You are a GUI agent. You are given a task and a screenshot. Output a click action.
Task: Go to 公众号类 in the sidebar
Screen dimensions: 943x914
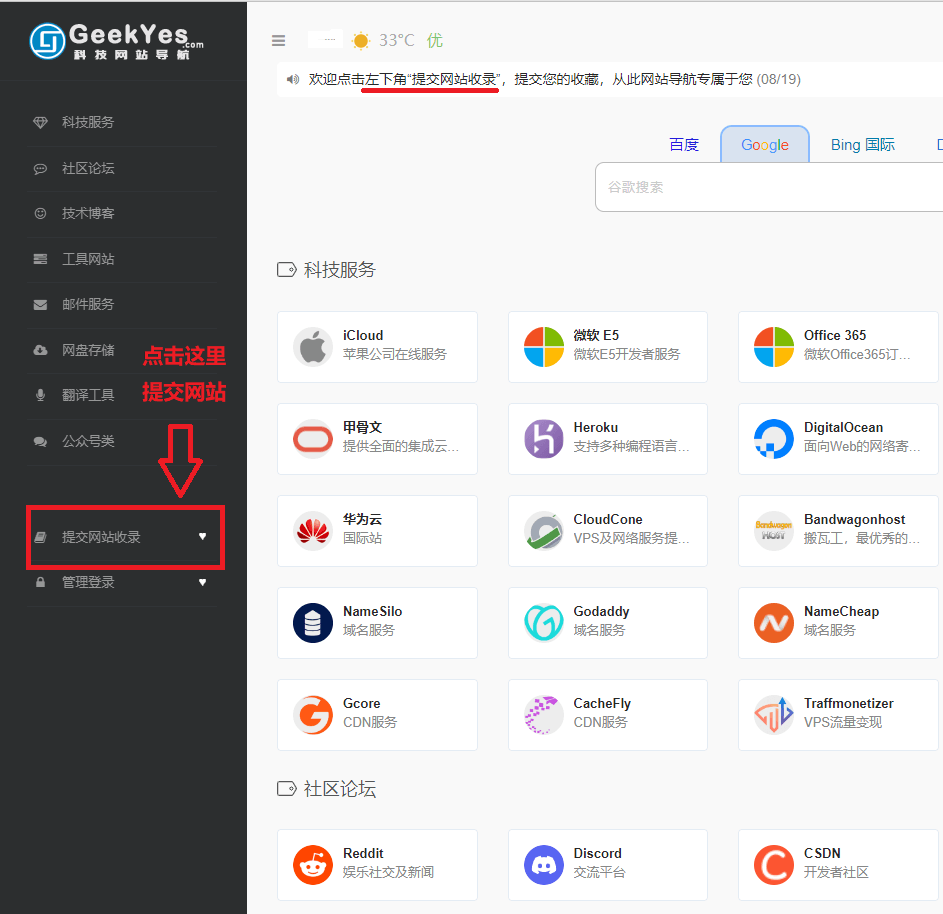(88, 441)
